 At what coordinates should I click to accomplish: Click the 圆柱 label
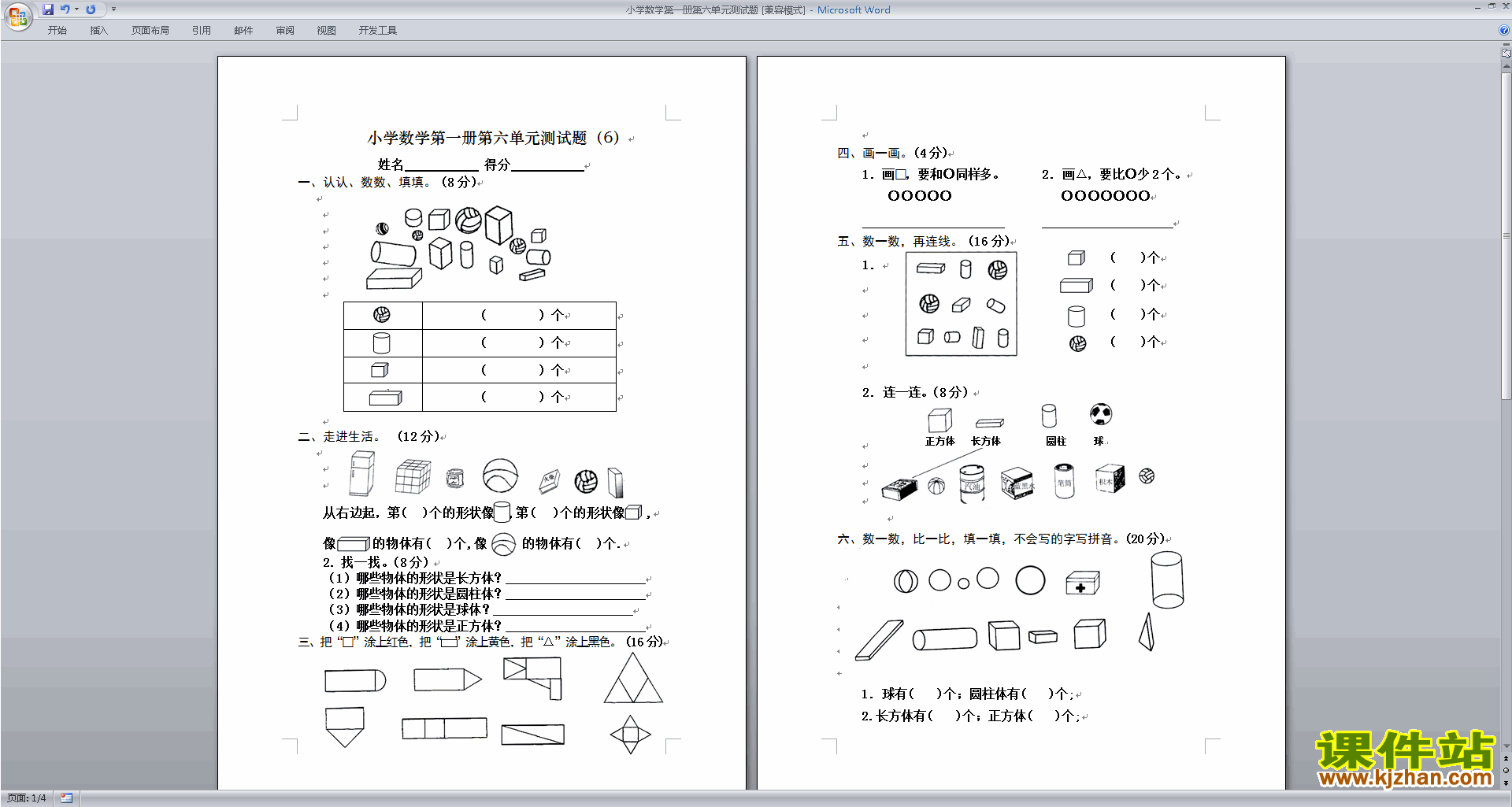point(1056,442)
